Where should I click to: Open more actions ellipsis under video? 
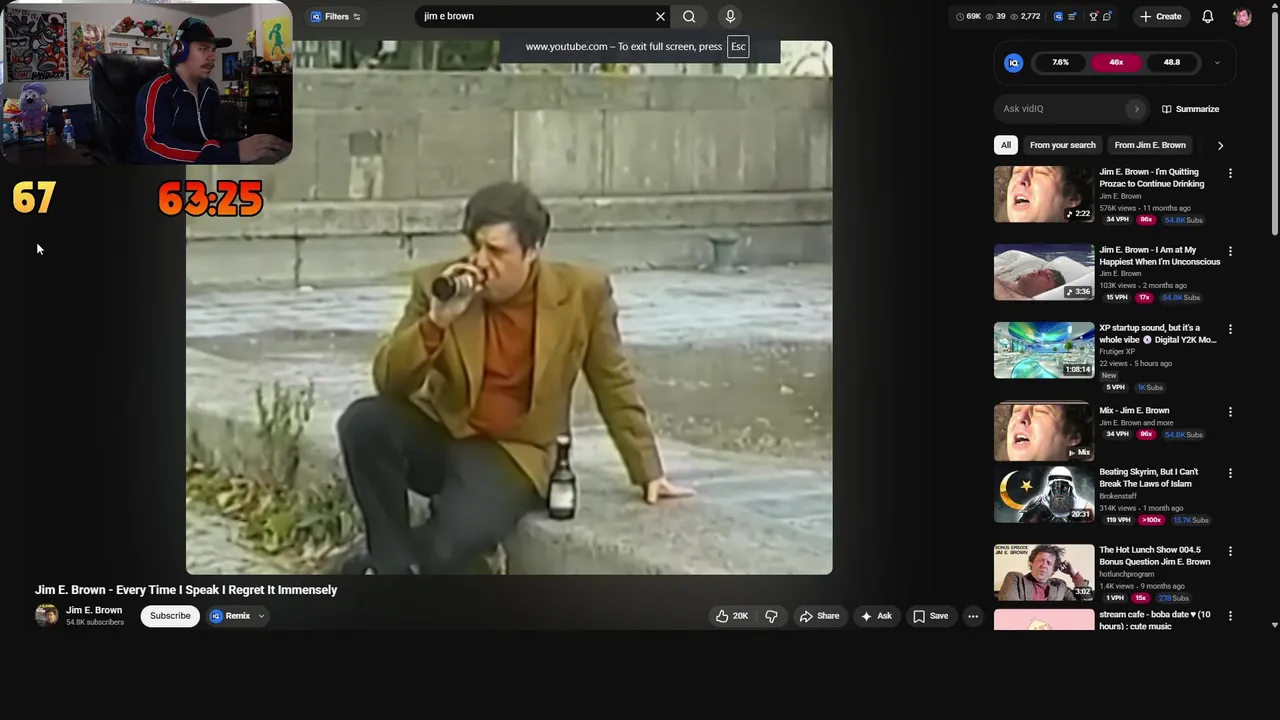pyautogui.click(x=973, y=616)
